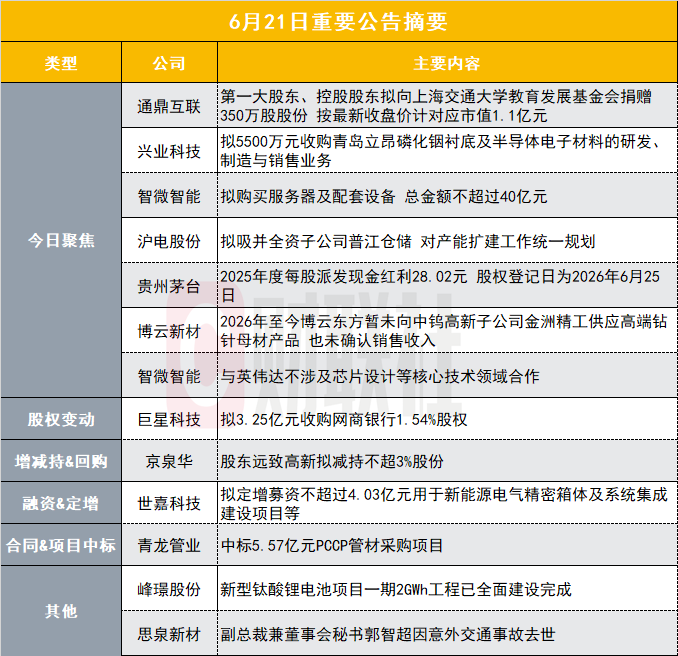Select 智微智能 in the 40亿元 server purchase row
Viewport: 678px width, 656px height.
coord(169,196)
